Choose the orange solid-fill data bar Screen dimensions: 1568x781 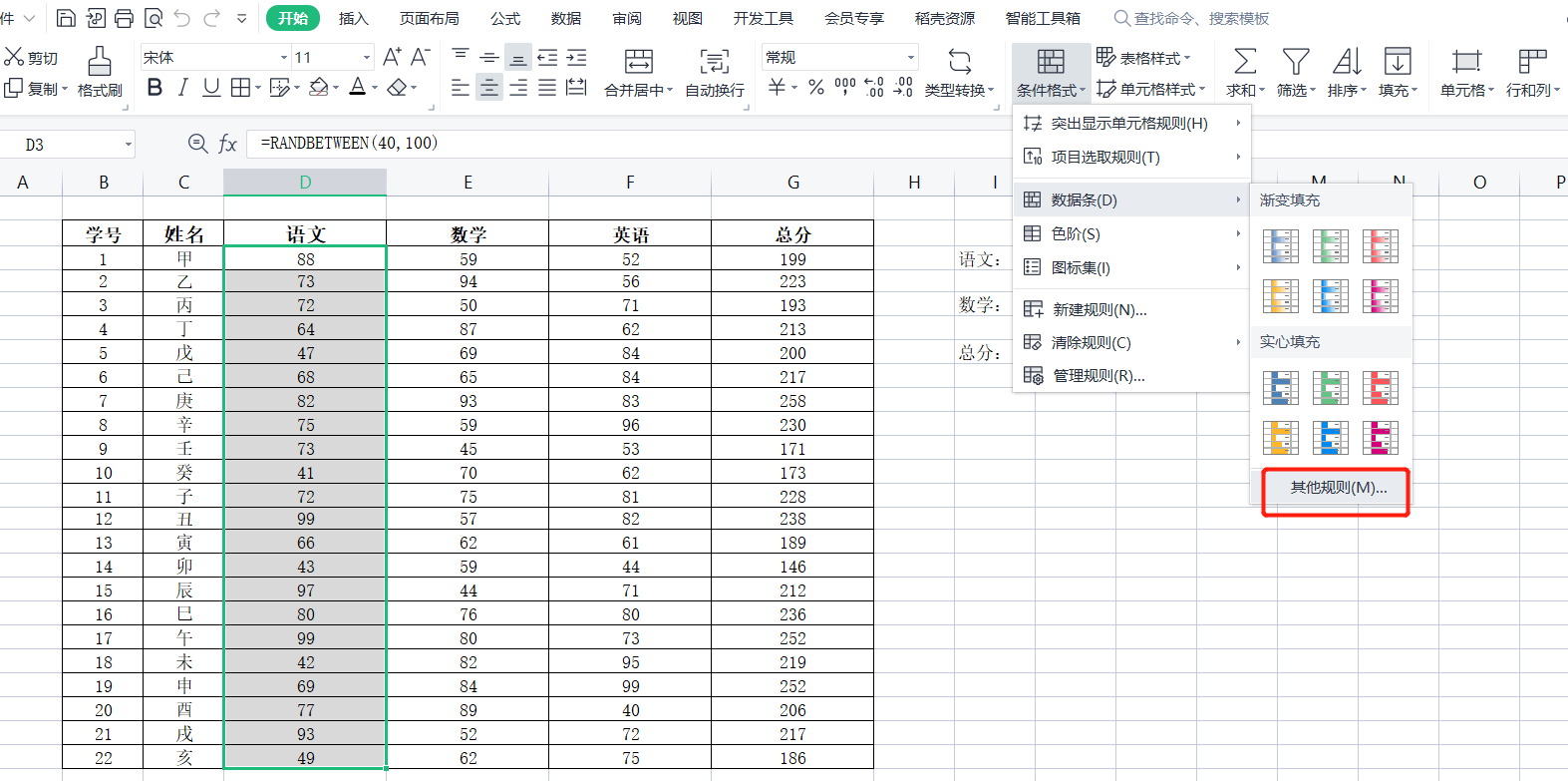point(1281,437)
